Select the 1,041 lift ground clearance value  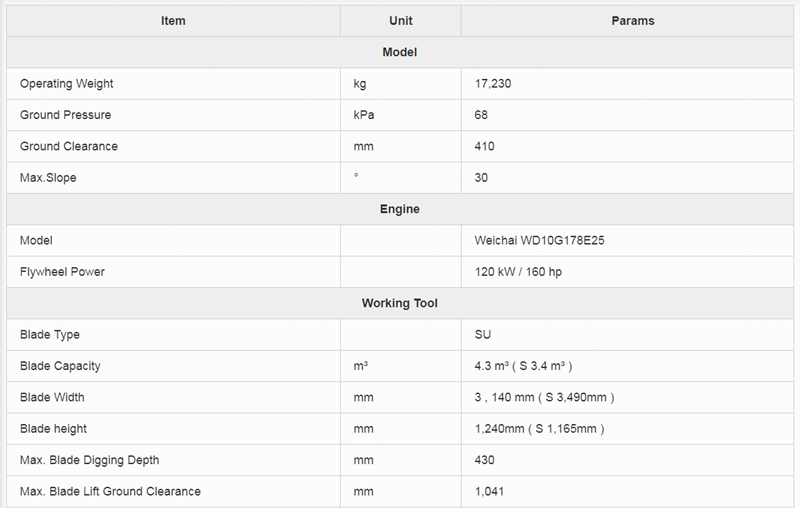click(x=489, y=491)
